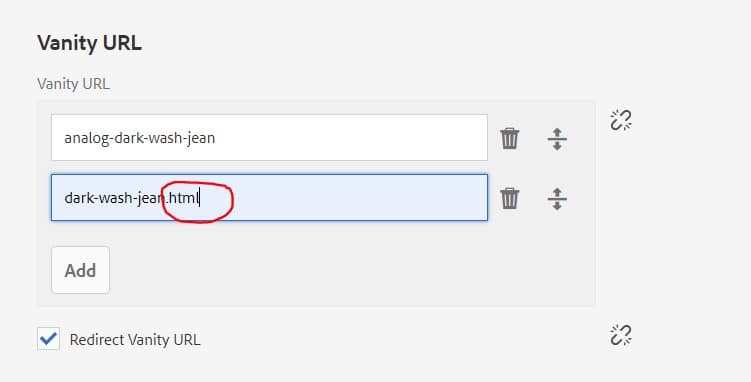
Task: Click the bold Vanity URL section heading
Action: click(90, 43)
